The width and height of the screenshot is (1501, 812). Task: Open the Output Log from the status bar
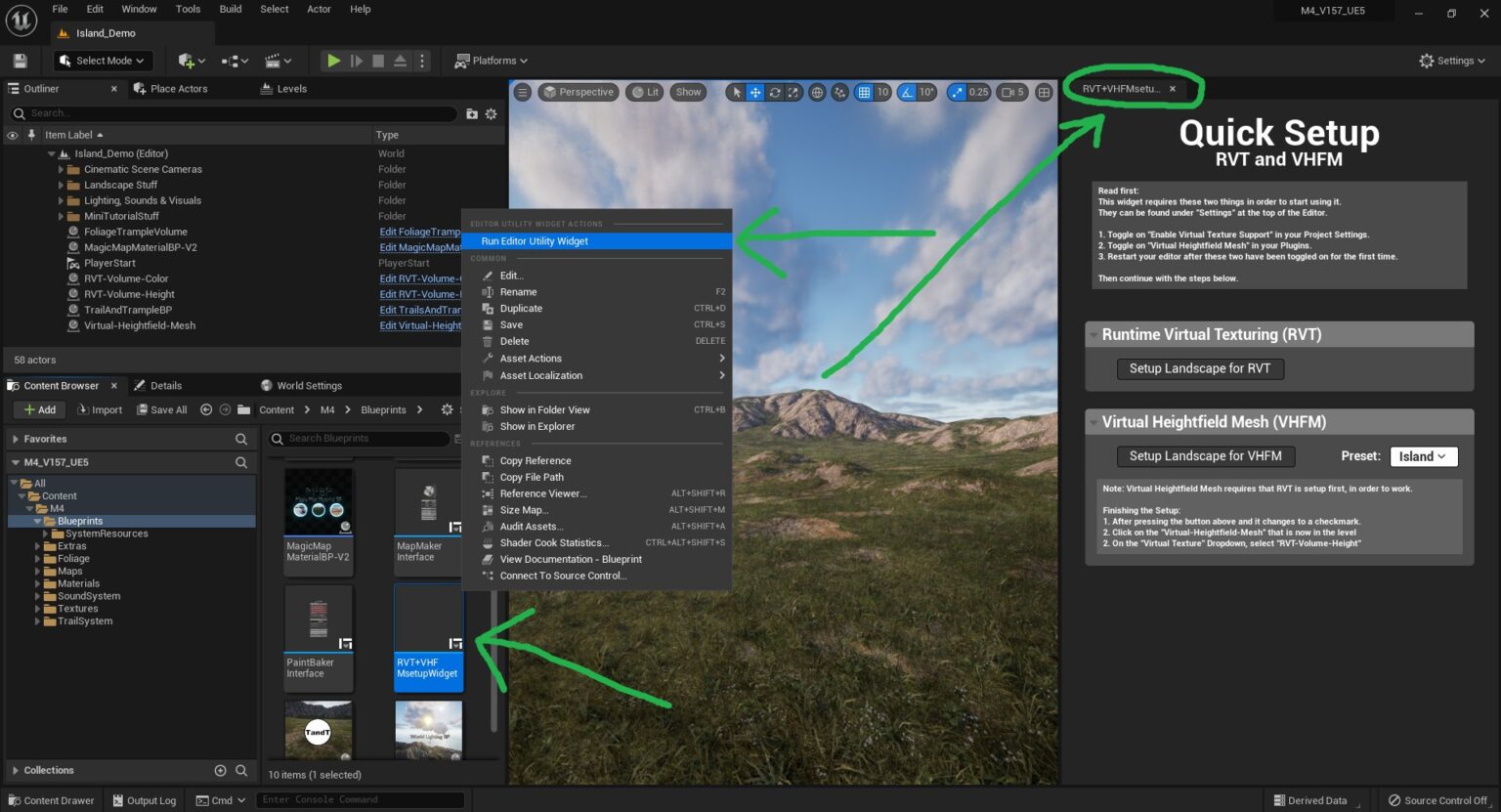coord(143,799)
